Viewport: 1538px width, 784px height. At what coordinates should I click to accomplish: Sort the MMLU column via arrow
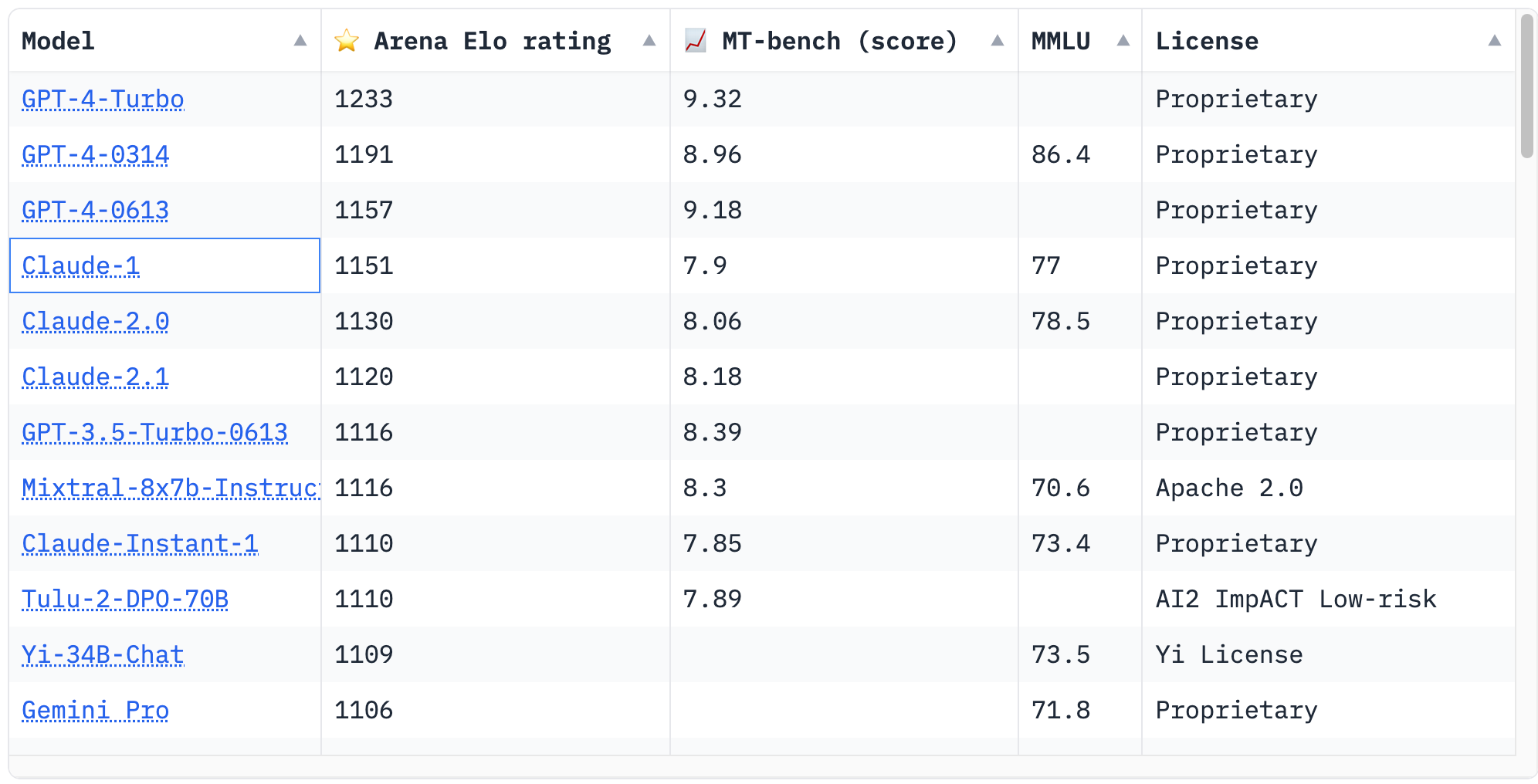coord(1123,41)
